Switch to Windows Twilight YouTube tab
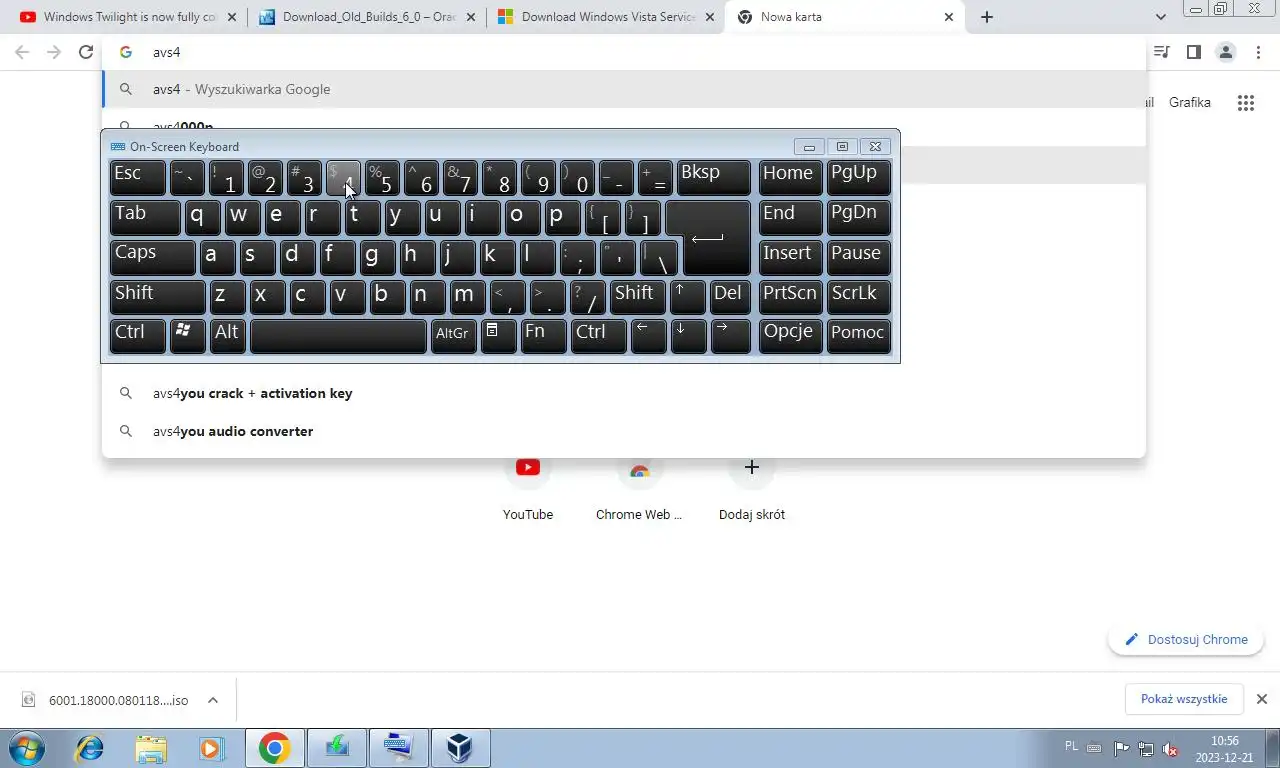Viewport: 1280px width, 768px height. [128, 17]
